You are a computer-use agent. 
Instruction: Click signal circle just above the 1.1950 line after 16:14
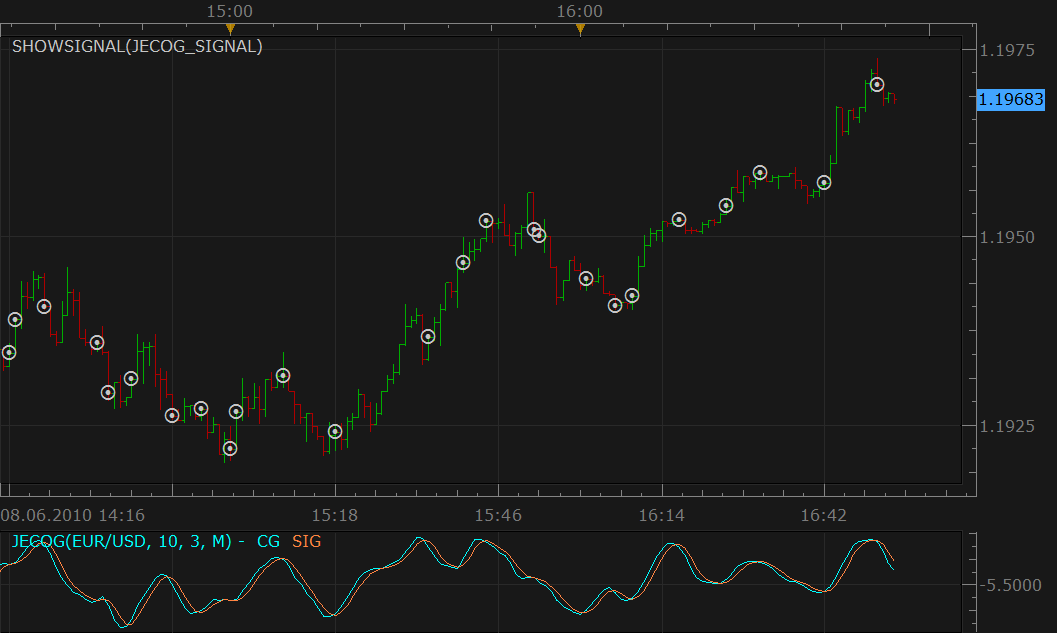tap(679, 220)
